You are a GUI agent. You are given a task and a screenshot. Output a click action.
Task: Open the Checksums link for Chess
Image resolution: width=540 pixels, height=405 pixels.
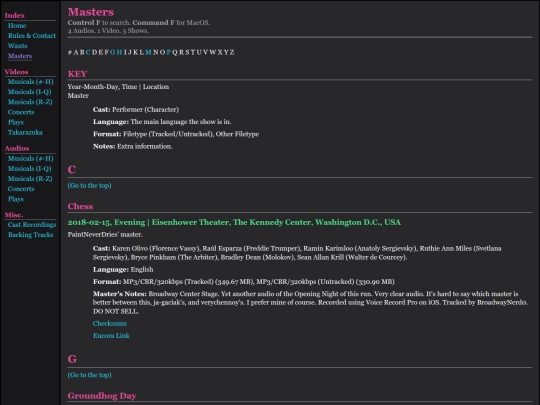[x=110, y=323]
